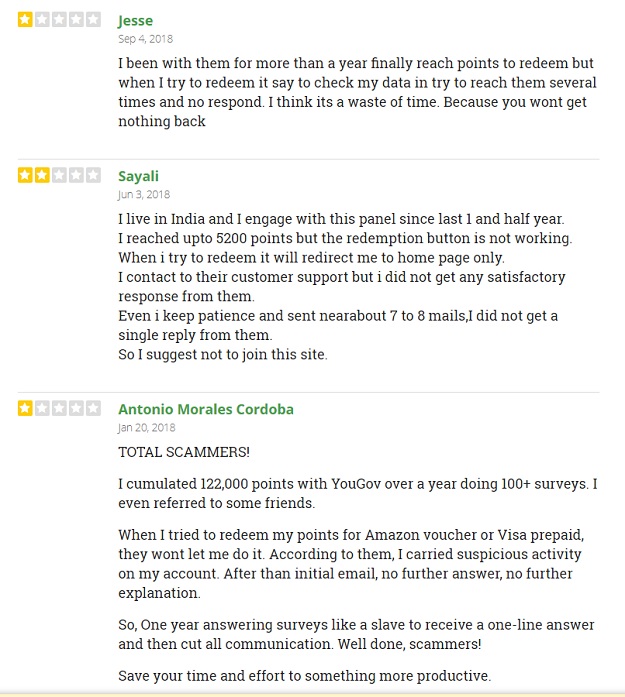Click the 'TOTAL SCAMMERS!' heading text

tap(184, 452)
